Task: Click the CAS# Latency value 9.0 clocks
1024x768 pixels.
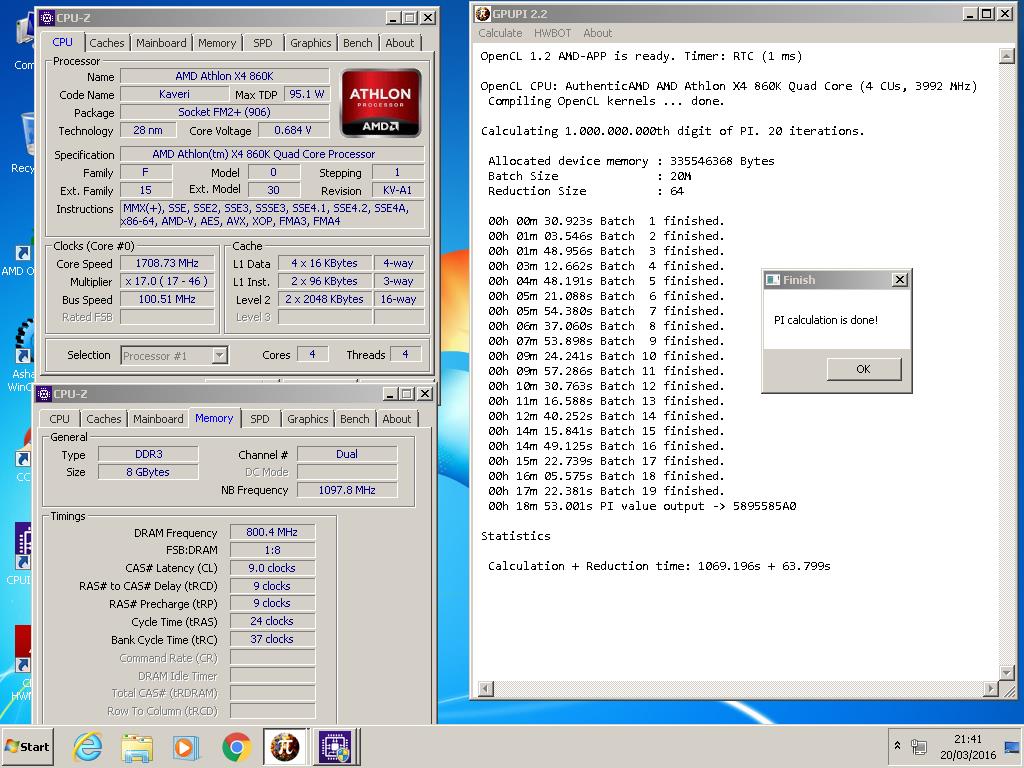Action: [272, 568]
